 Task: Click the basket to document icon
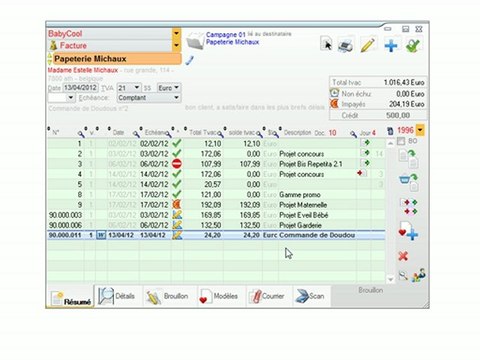coord(409,182)
